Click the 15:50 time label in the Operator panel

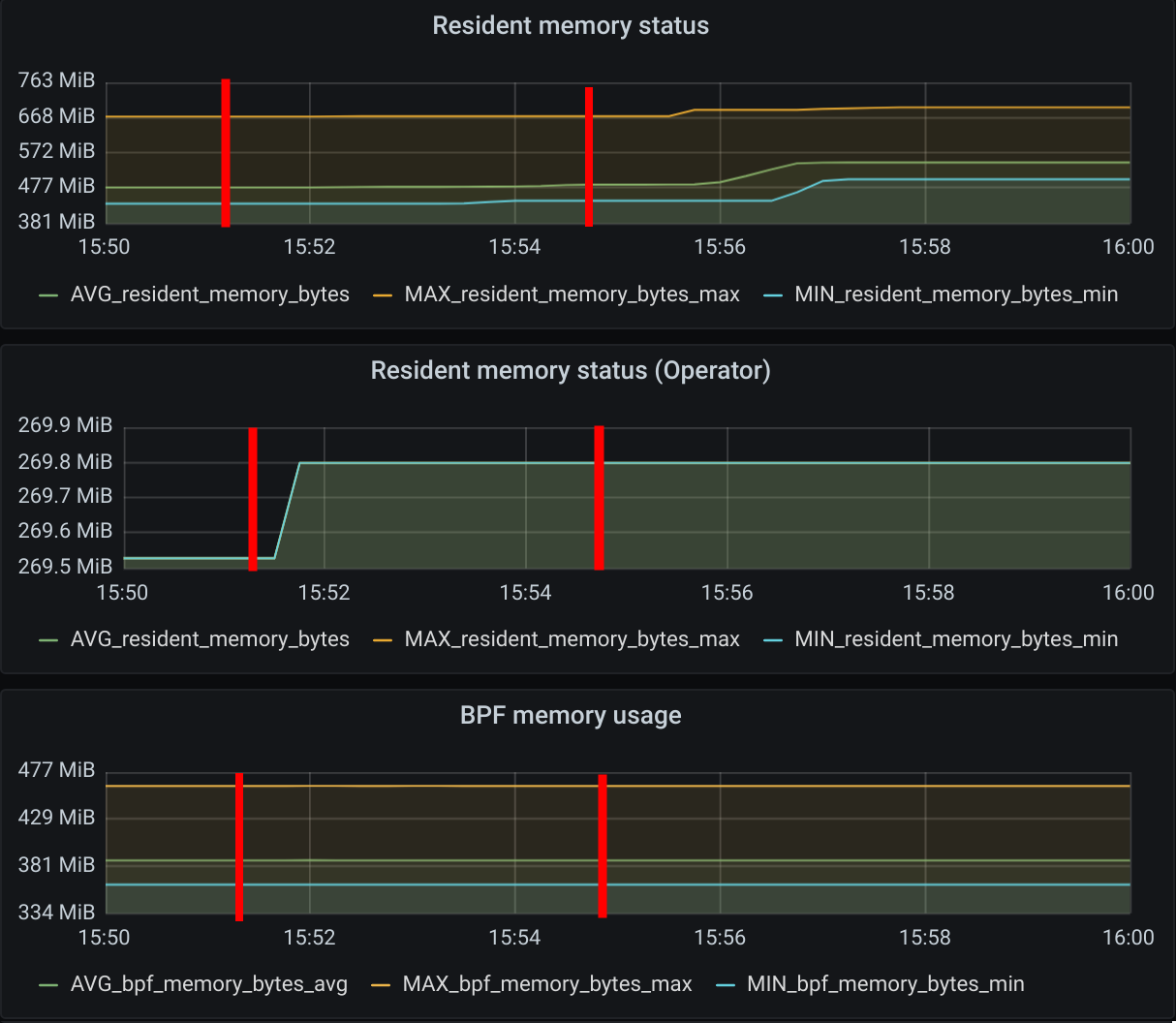tap(123, 592)
